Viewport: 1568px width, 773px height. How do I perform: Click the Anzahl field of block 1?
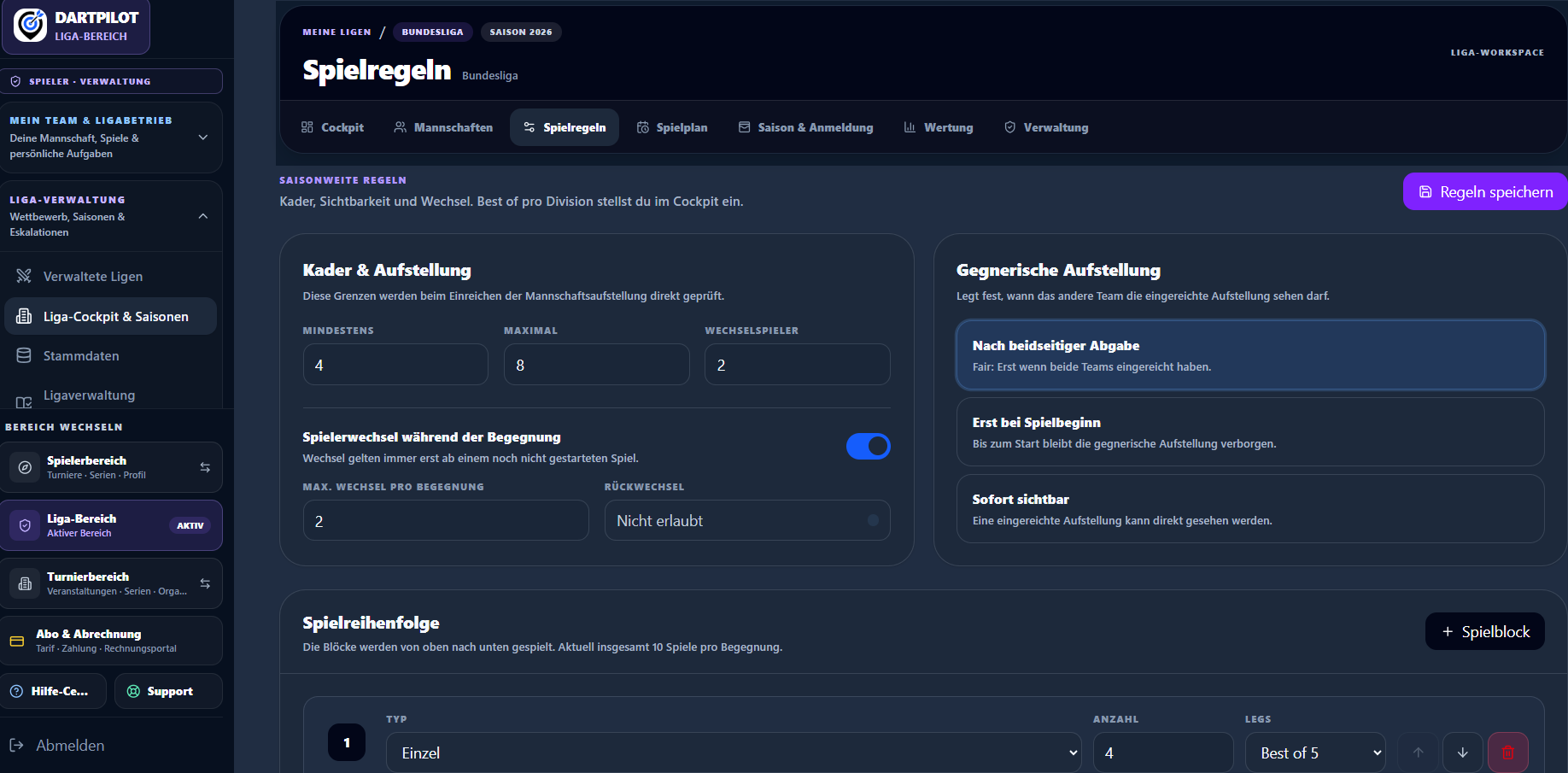tap(1163, 753)
